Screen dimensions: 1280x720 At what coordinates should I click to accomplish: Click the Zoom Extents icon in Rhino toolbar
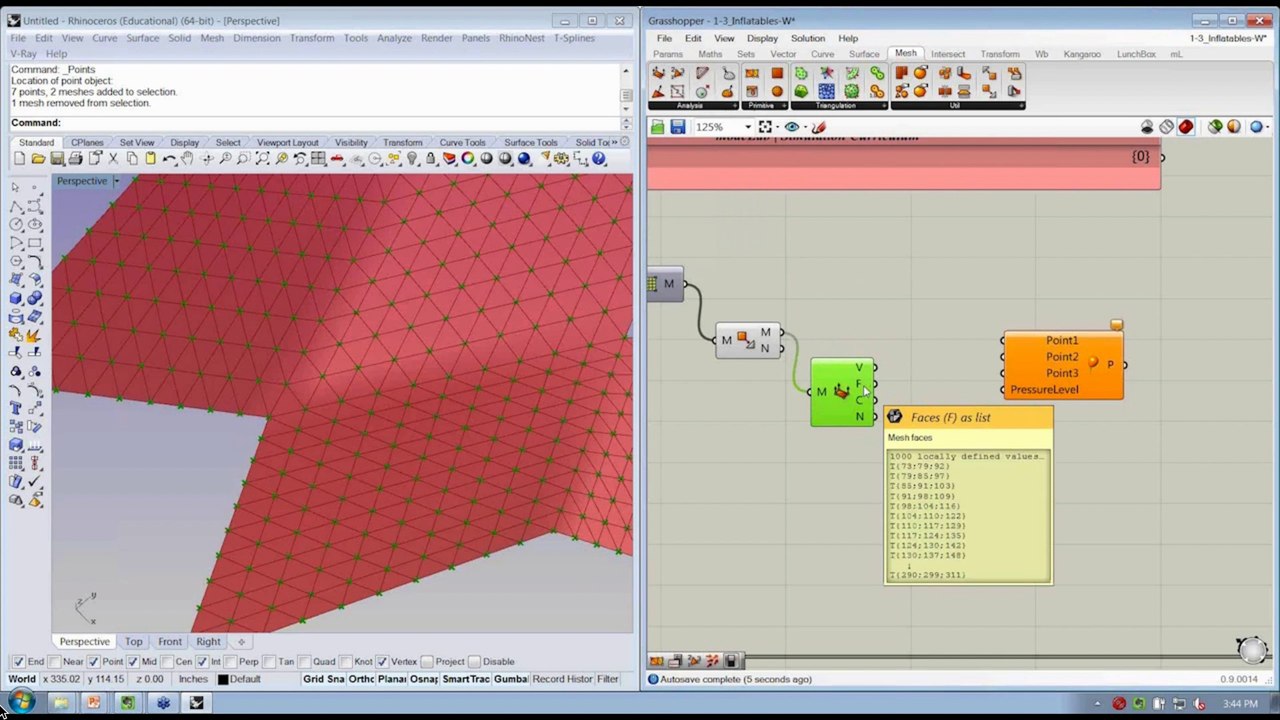click(262, 159)
